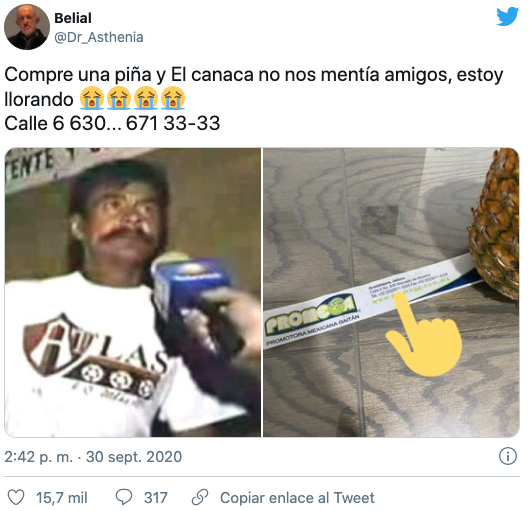Click the tweet text about the piña

pos(254,98)
